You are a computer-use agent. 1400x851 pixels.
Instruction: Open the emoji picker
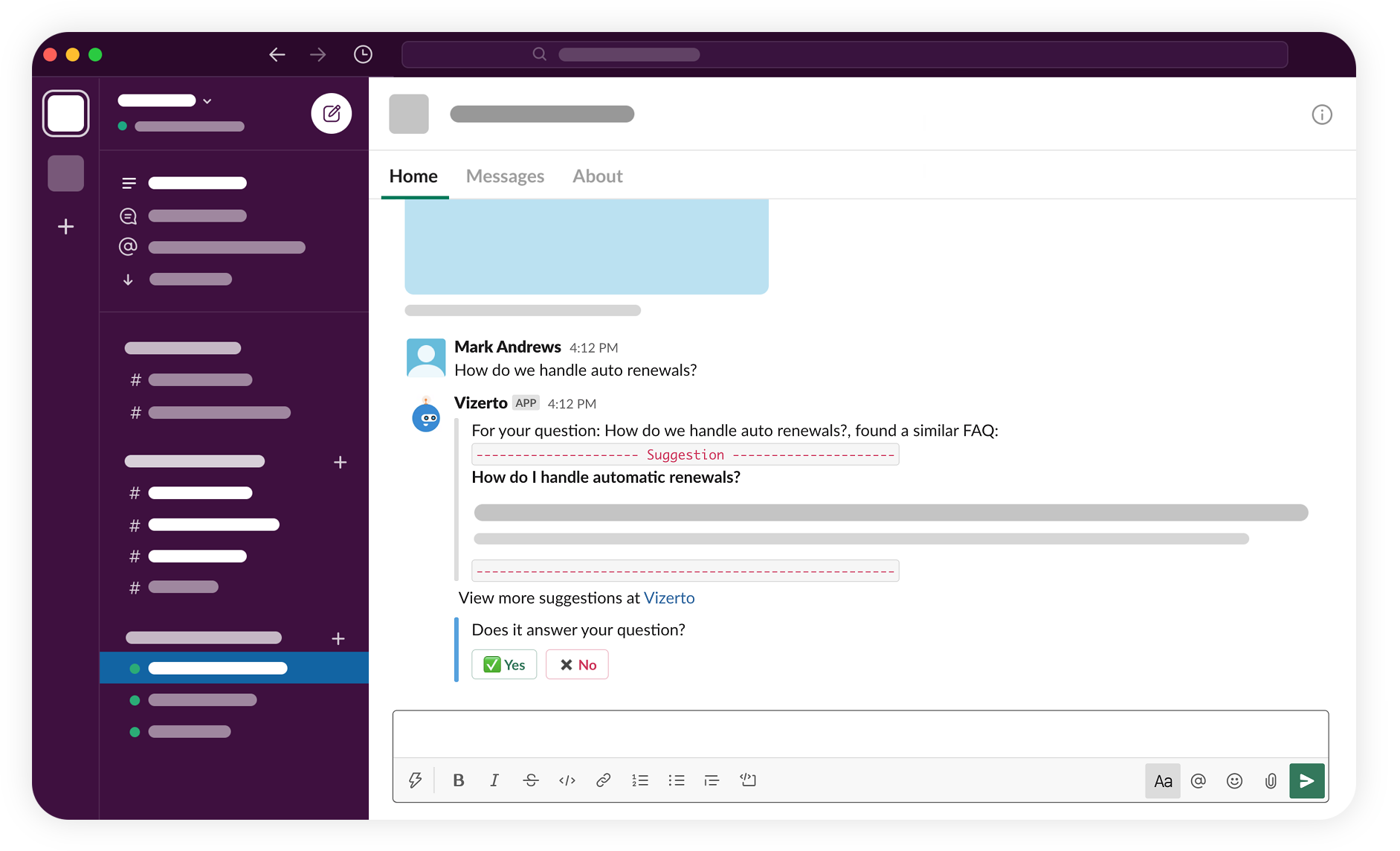[x=1234, y=781]
